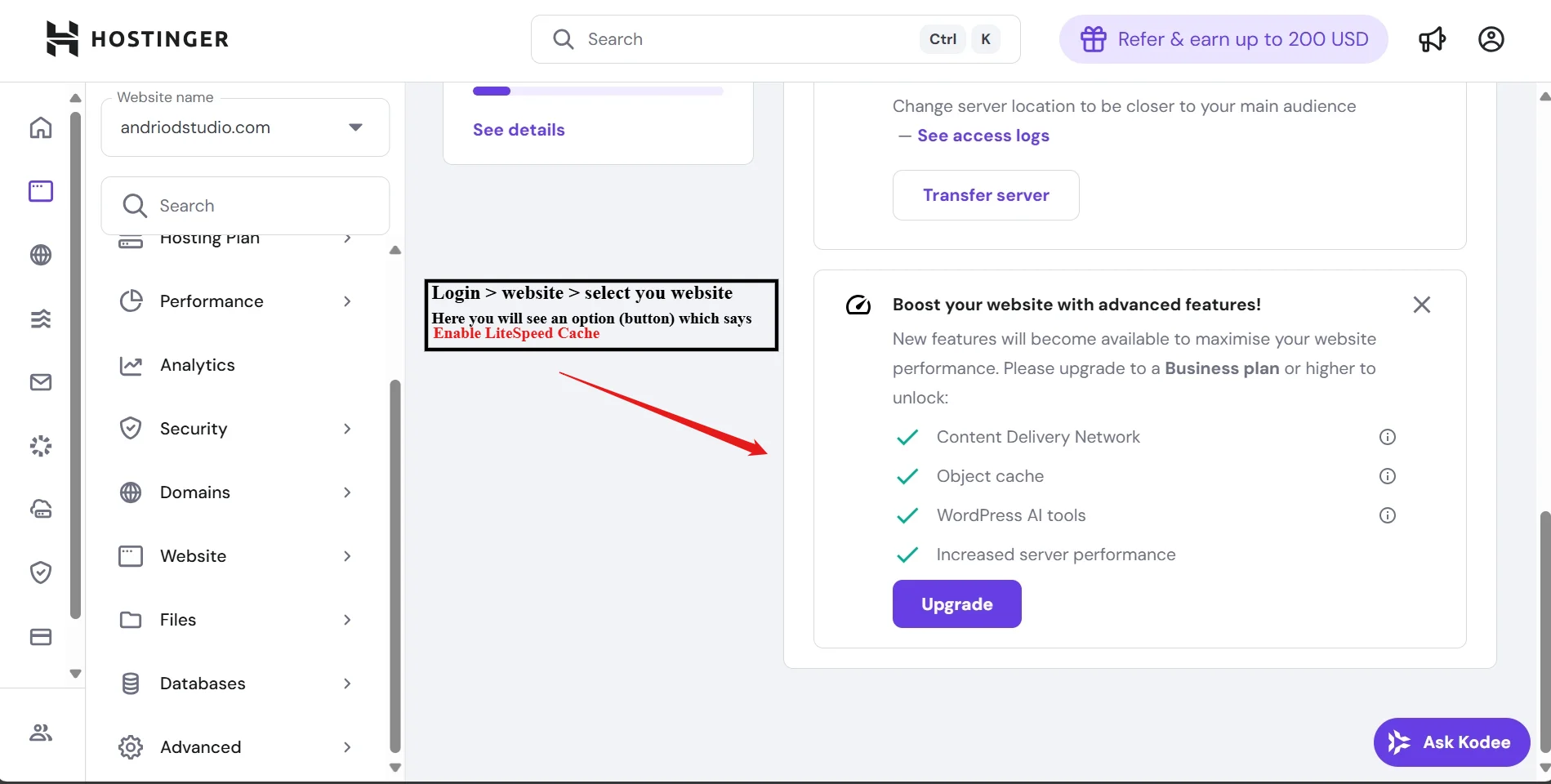The image size is (1551, 784).
Task: Click the billing card icon in left rail
Action: point(41,637)
